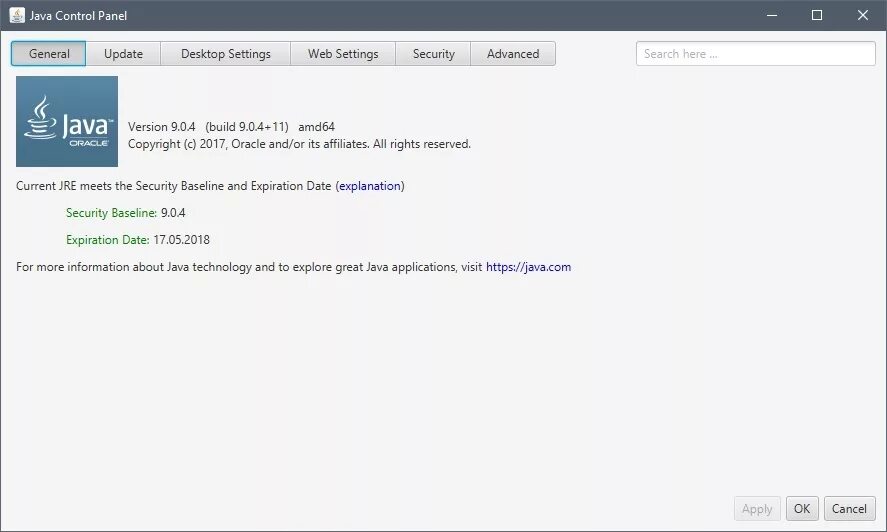Click the Java cup icon in title bar
The height and width of the screenshot is (532, 887).
pos(17,15)
